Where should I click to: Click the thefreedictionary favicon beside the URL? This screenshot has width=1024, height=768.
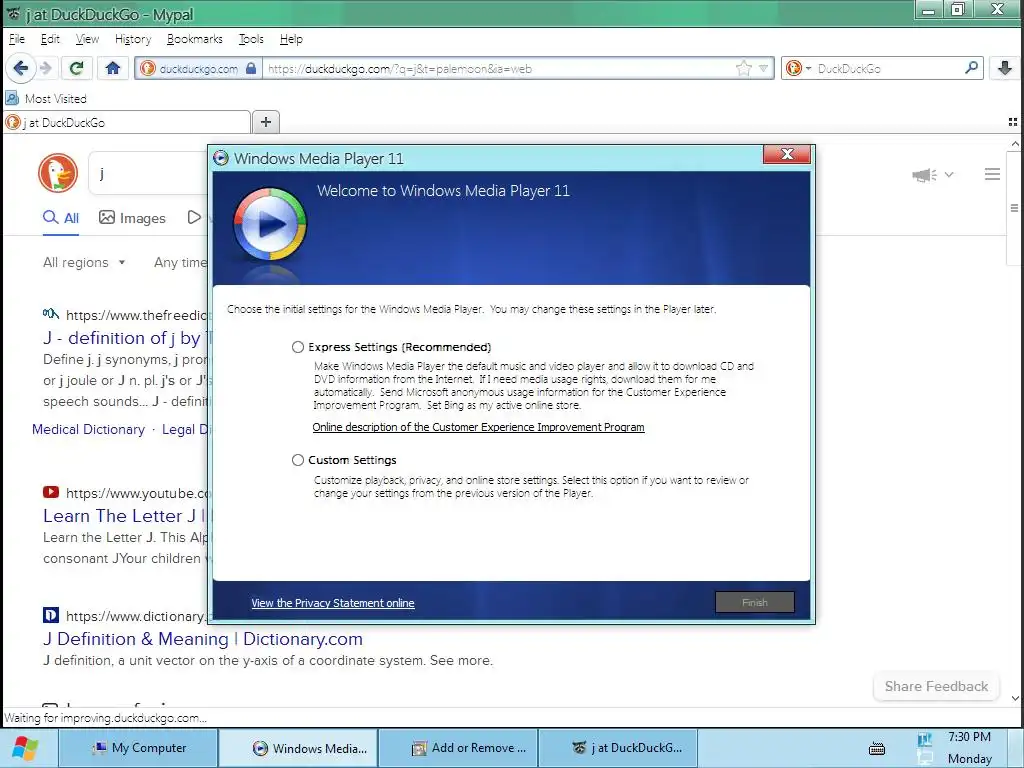[x=51, y=314]
